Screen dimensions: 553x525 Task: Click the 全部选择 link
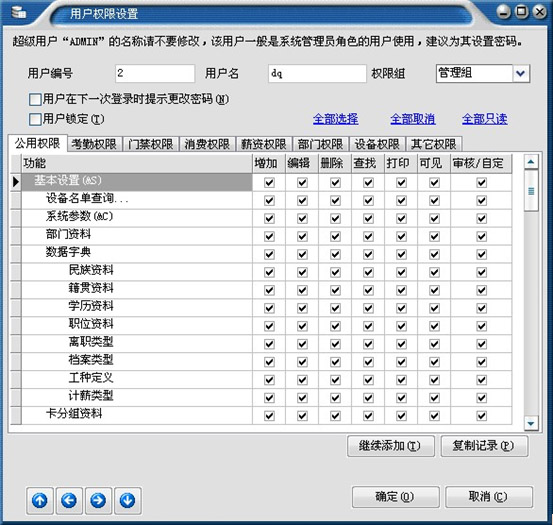coord(335,119)
